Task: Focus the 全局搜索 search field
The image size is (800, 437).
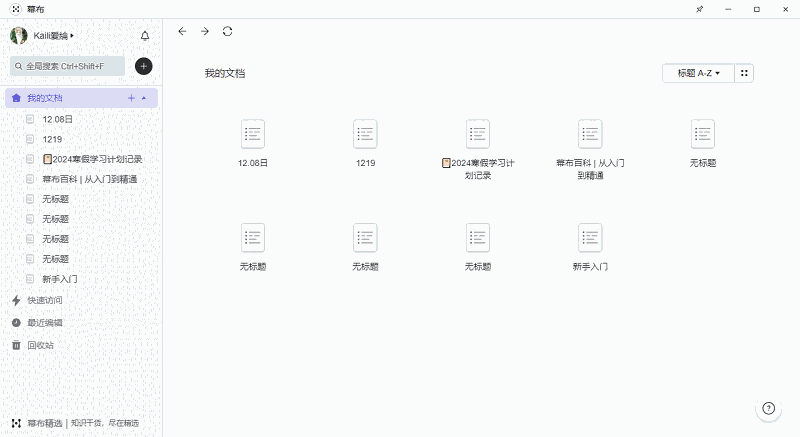Action: [67, 66]
